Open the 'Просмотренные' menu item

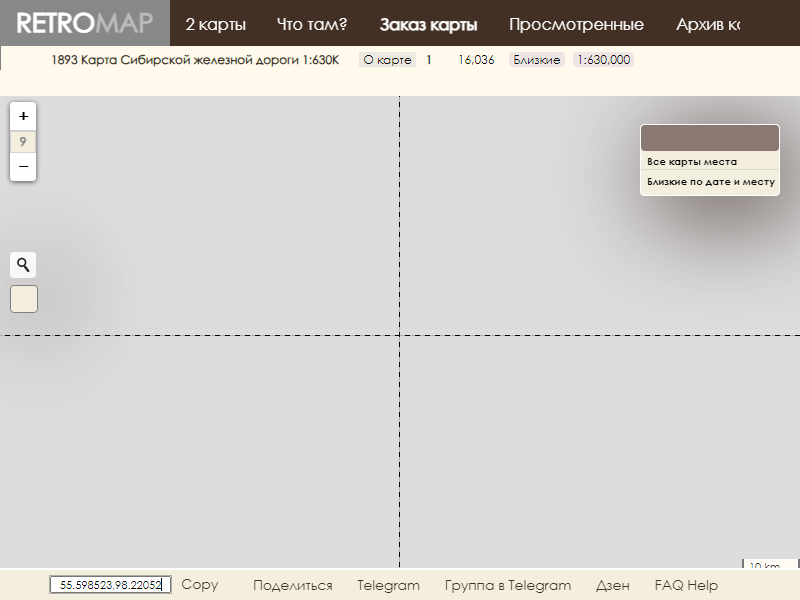pos(576,24)
